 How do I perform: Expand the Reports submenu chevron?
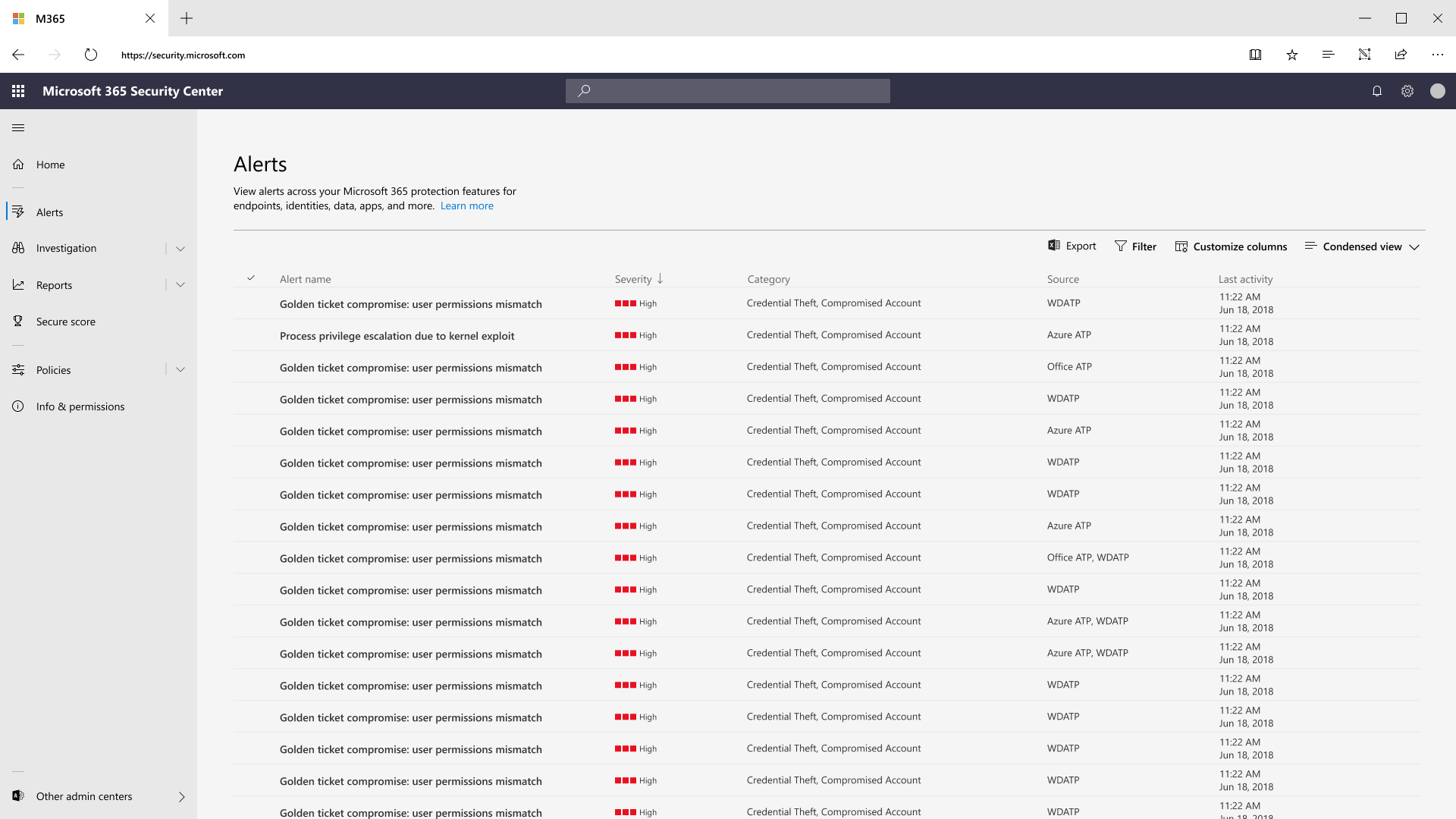(x=180, y=285)
